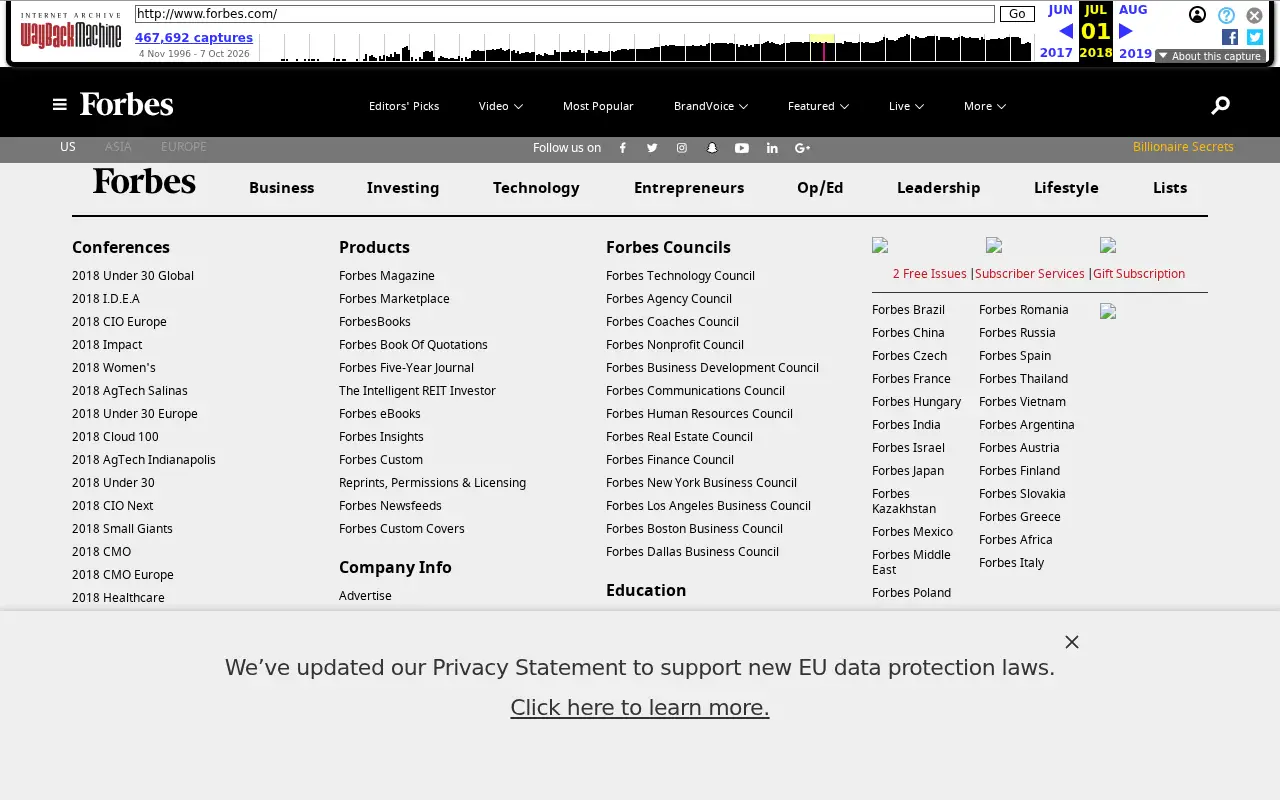Share capture on Facebook in Wayback toolbar
The height and width of the screenshot is (800, 1280).
pyautogui.click(x=1230, y=37)
